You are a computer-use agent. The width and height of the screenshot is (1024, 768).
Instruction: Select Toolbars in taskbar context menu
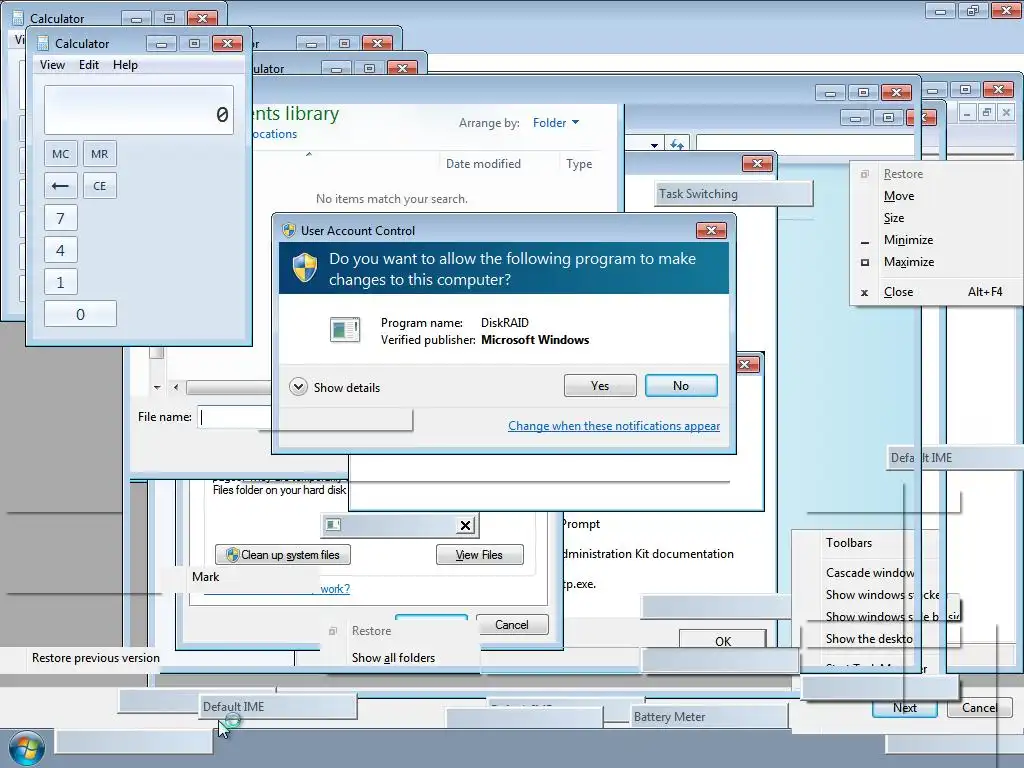click(849, 543)
